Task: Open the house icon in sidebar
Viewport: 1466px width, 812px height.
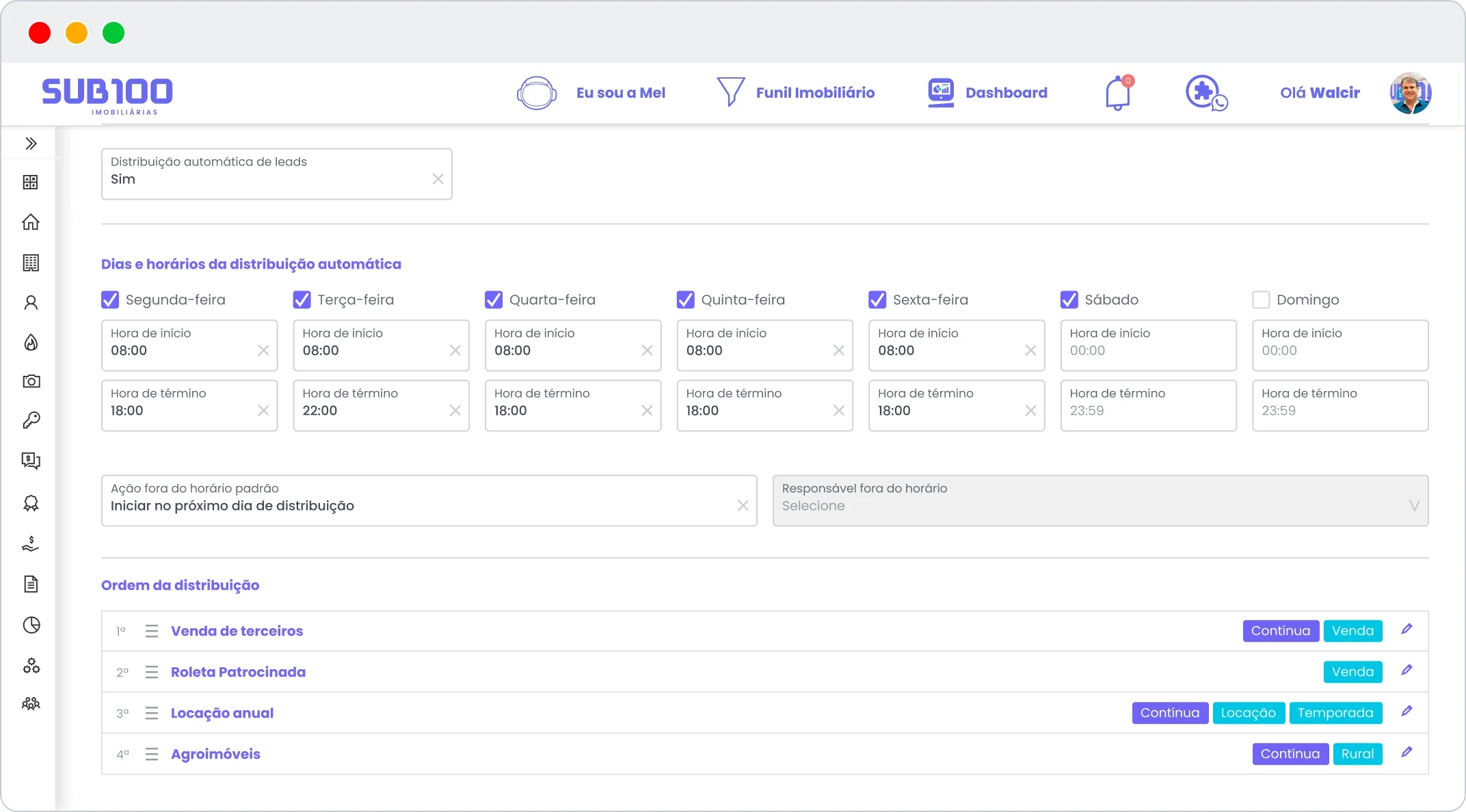Action: click(31, 222)
